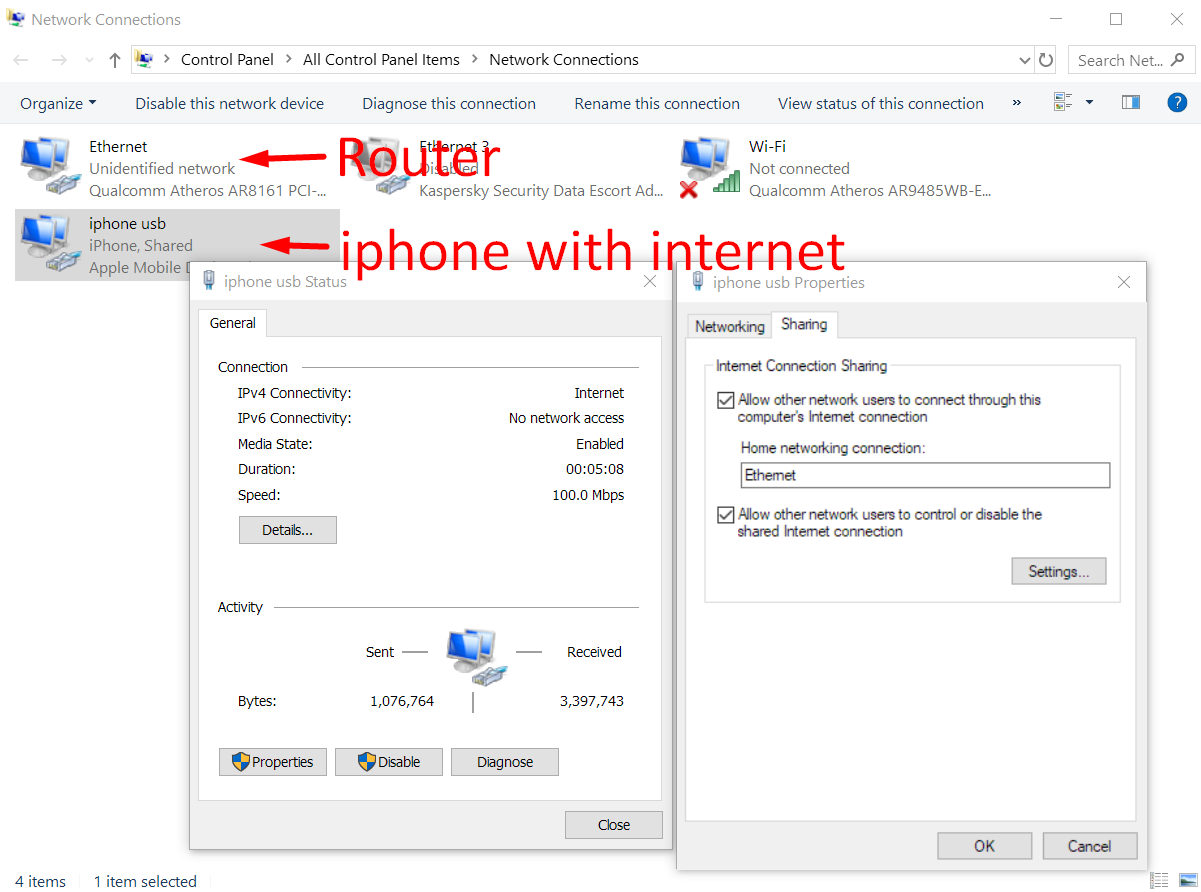Open the help question mark icon
Screen dimensions: 1201x892
coord(1178,103)
